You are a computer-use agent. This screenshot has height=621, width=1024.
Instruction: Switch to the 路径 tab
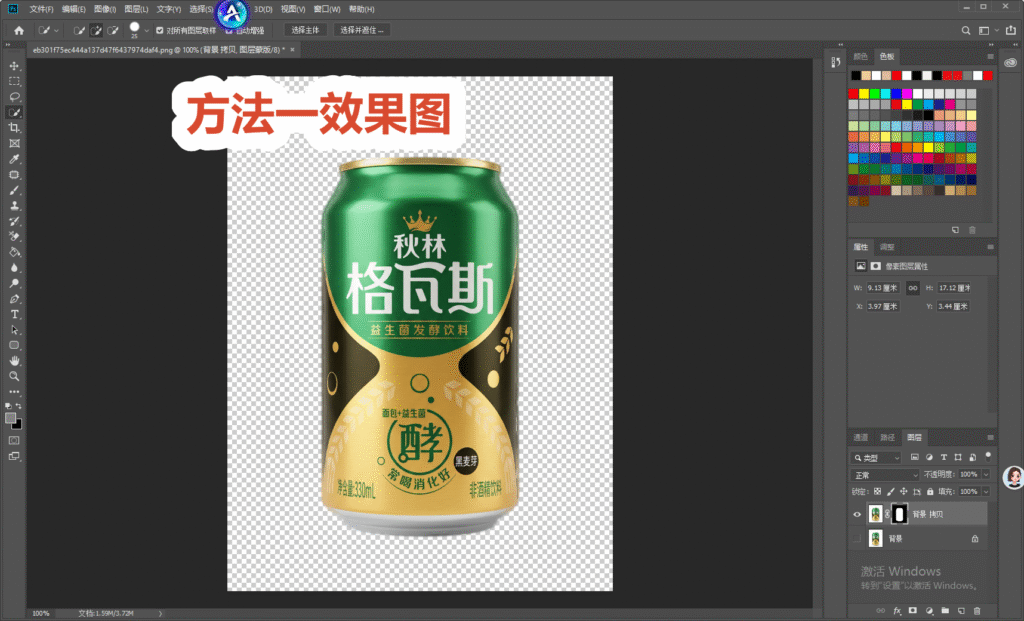(x=887, y=438)
